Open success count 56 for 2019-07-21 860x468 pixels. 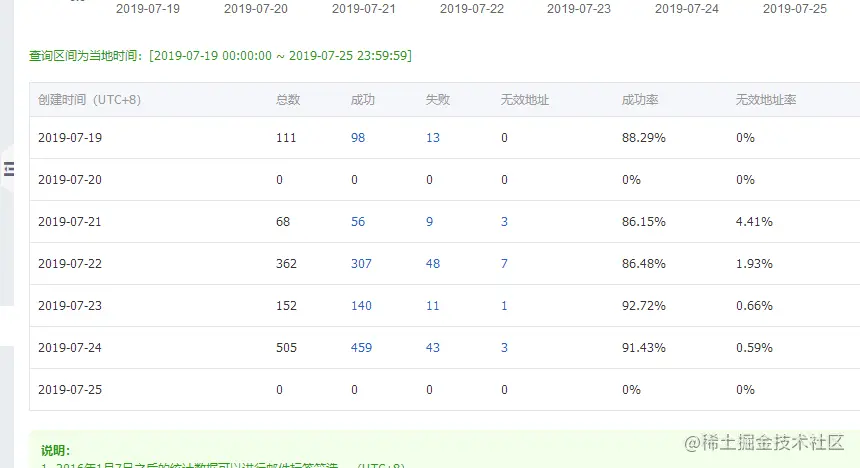358,222
